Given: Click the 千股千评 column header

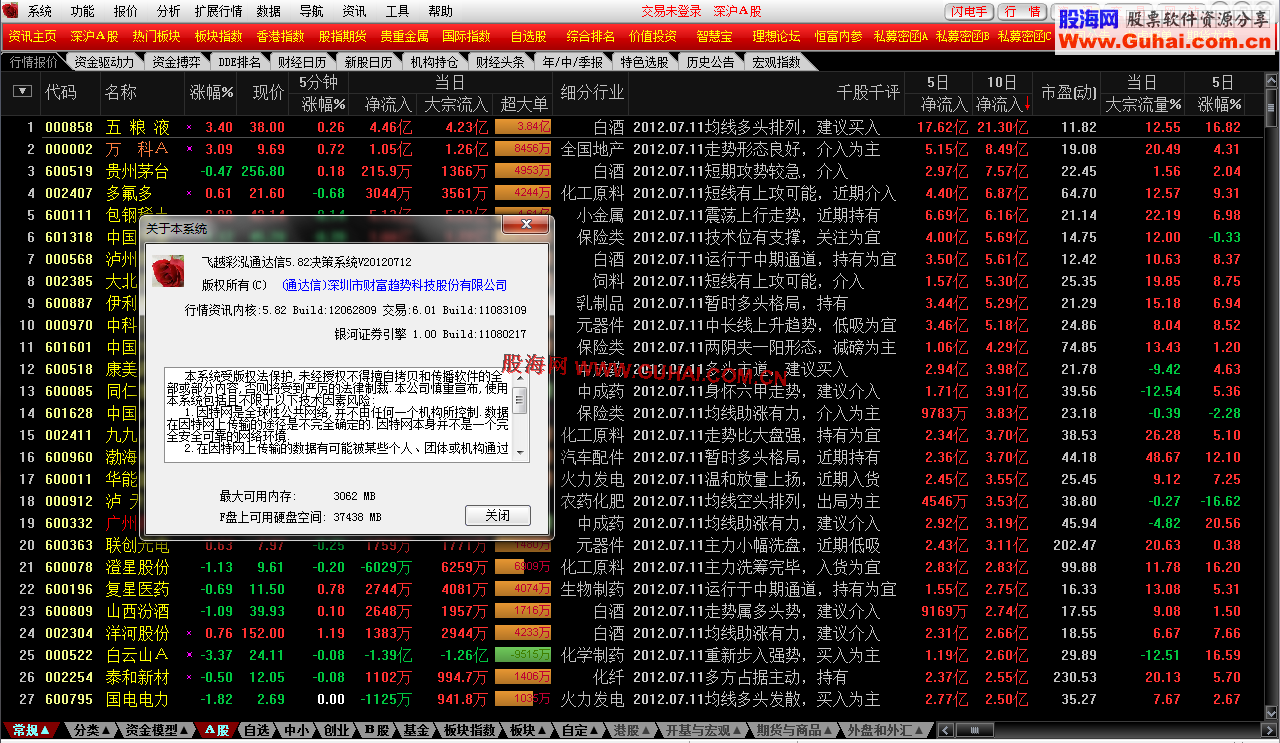Looking at the screenshot, I should [x=867, y=92].
